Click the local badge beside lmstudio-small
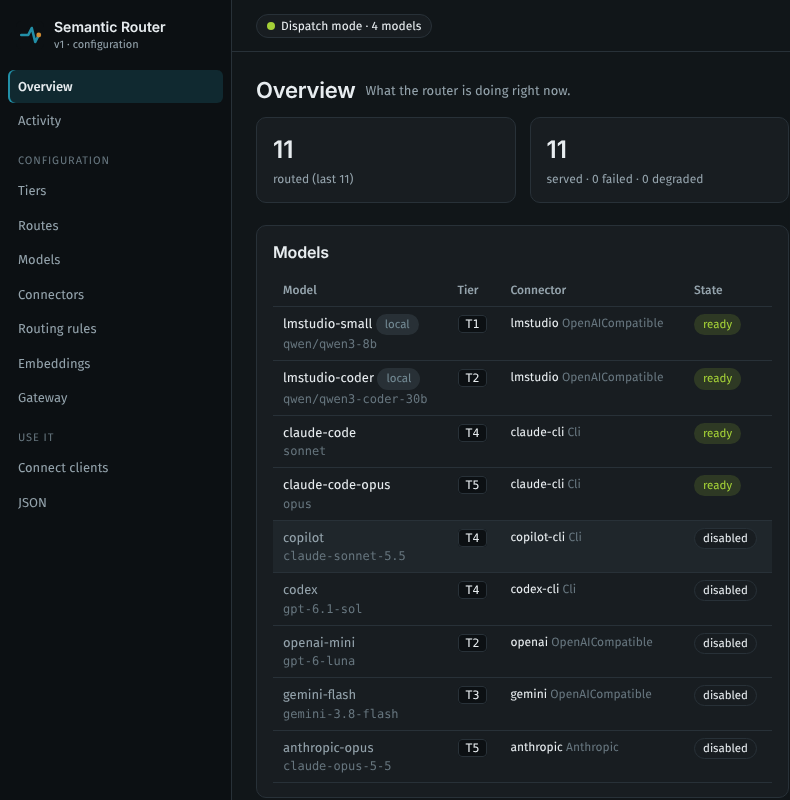 click(x=397, y=324)
